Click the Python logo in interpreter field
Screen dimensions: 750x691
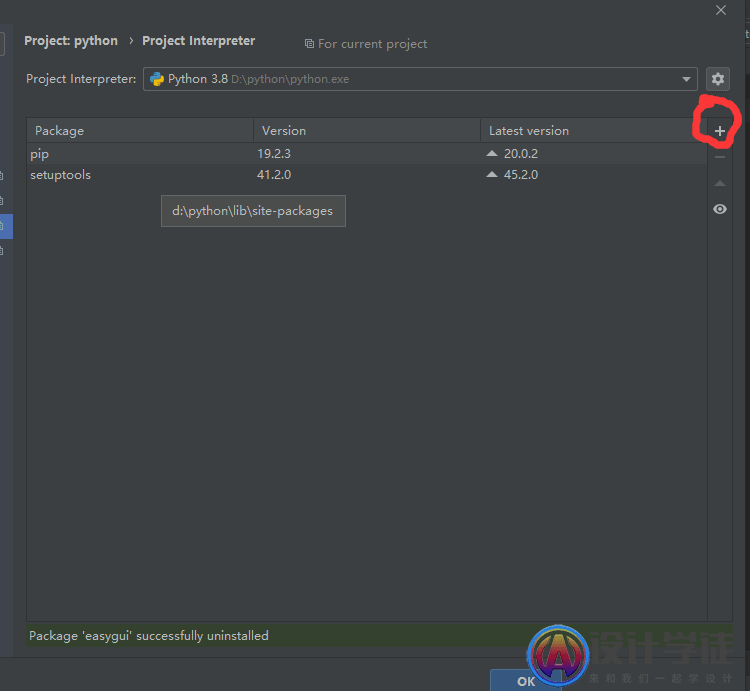pyautogui.click(x=157, y=79)
